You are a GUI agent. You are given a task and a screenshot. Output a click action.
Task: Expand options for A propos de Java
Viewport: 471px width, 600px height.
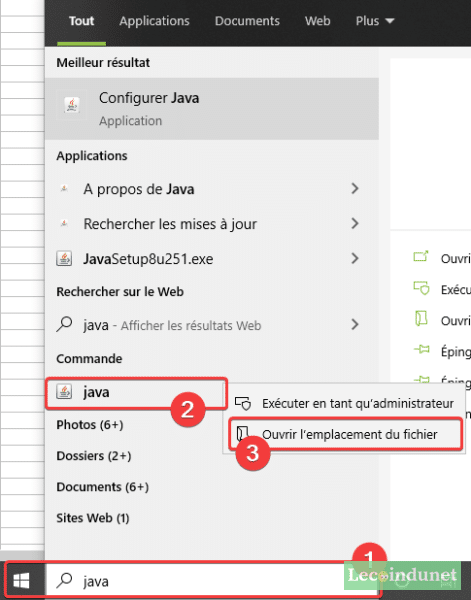[355, 188]
